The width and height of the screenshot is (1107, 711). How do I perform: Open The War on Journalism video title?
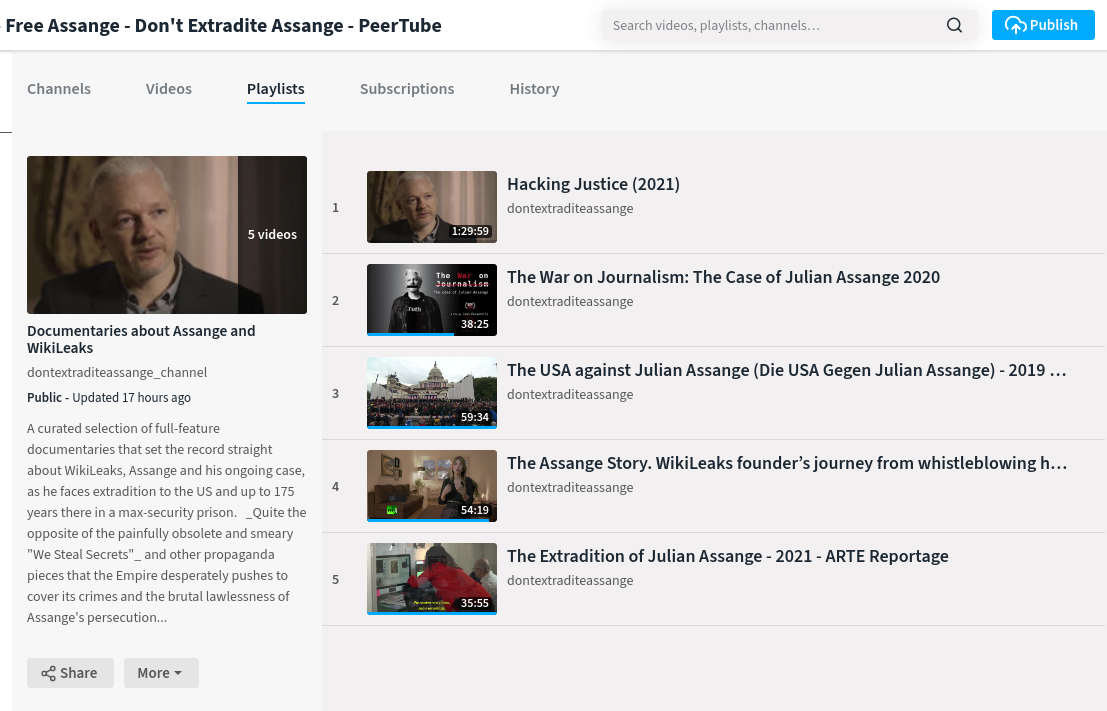pos(724,277)
